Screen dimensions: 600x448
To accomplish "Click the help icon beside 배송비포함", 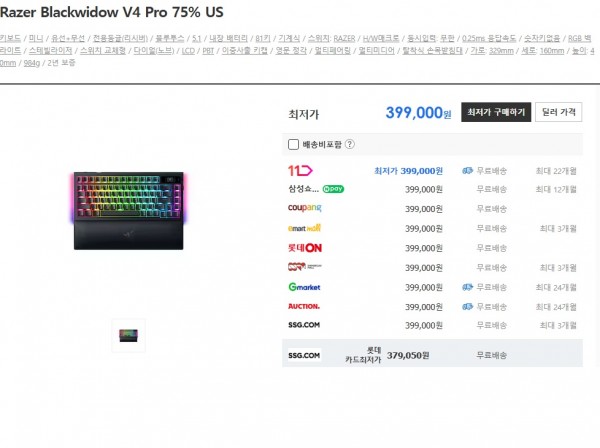I will click(350, 144).
